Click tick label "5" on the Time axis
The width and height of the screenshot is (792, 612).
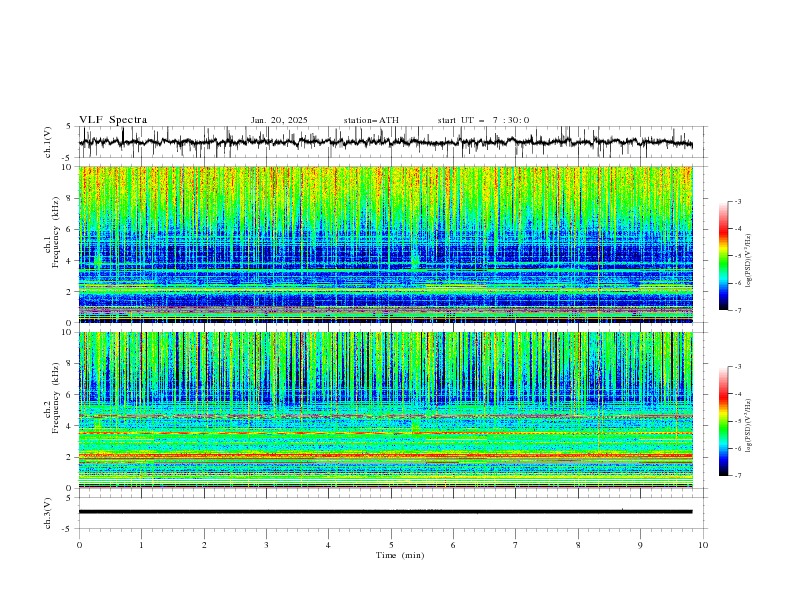[x=391, y=545]
